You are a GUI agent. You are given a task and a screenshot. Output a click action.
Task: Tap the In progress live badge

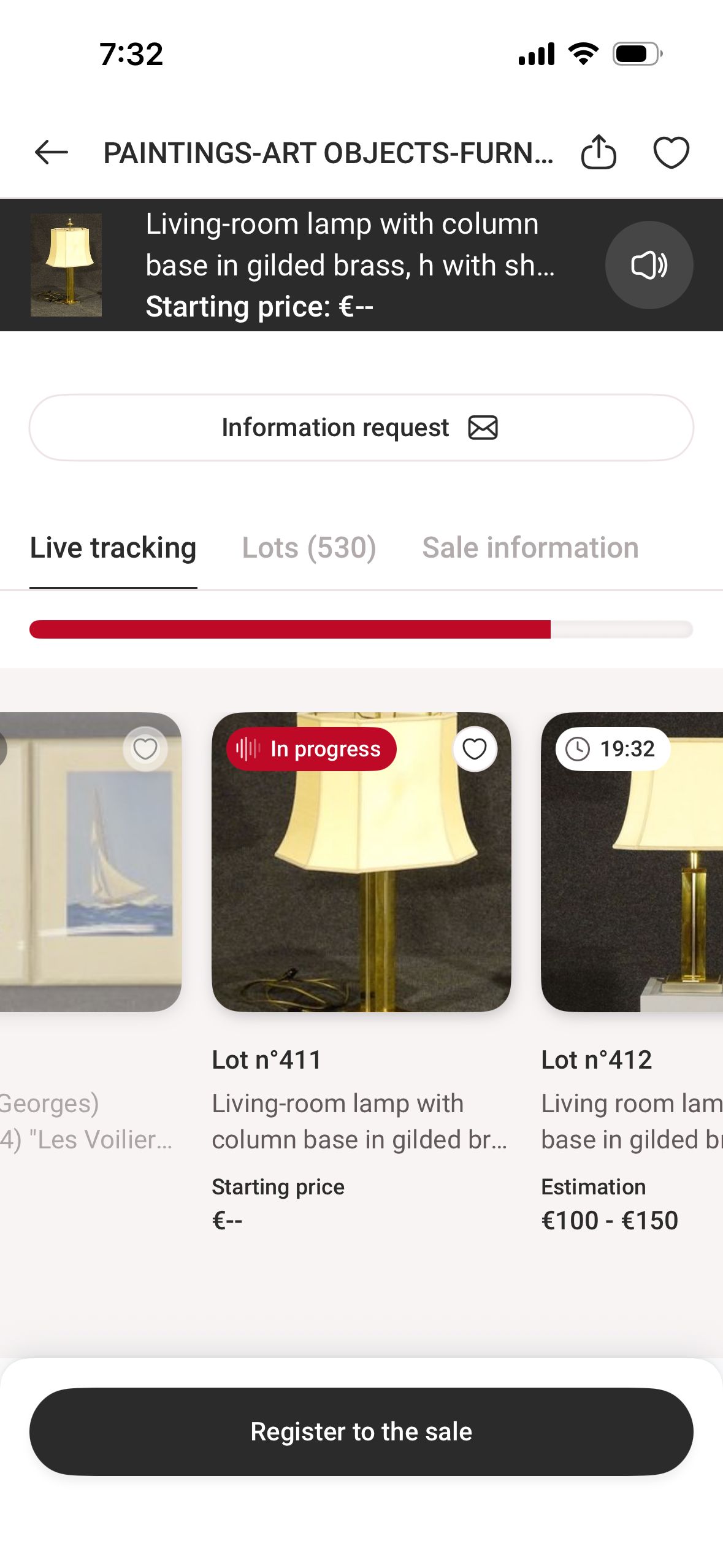coord(312,749)
